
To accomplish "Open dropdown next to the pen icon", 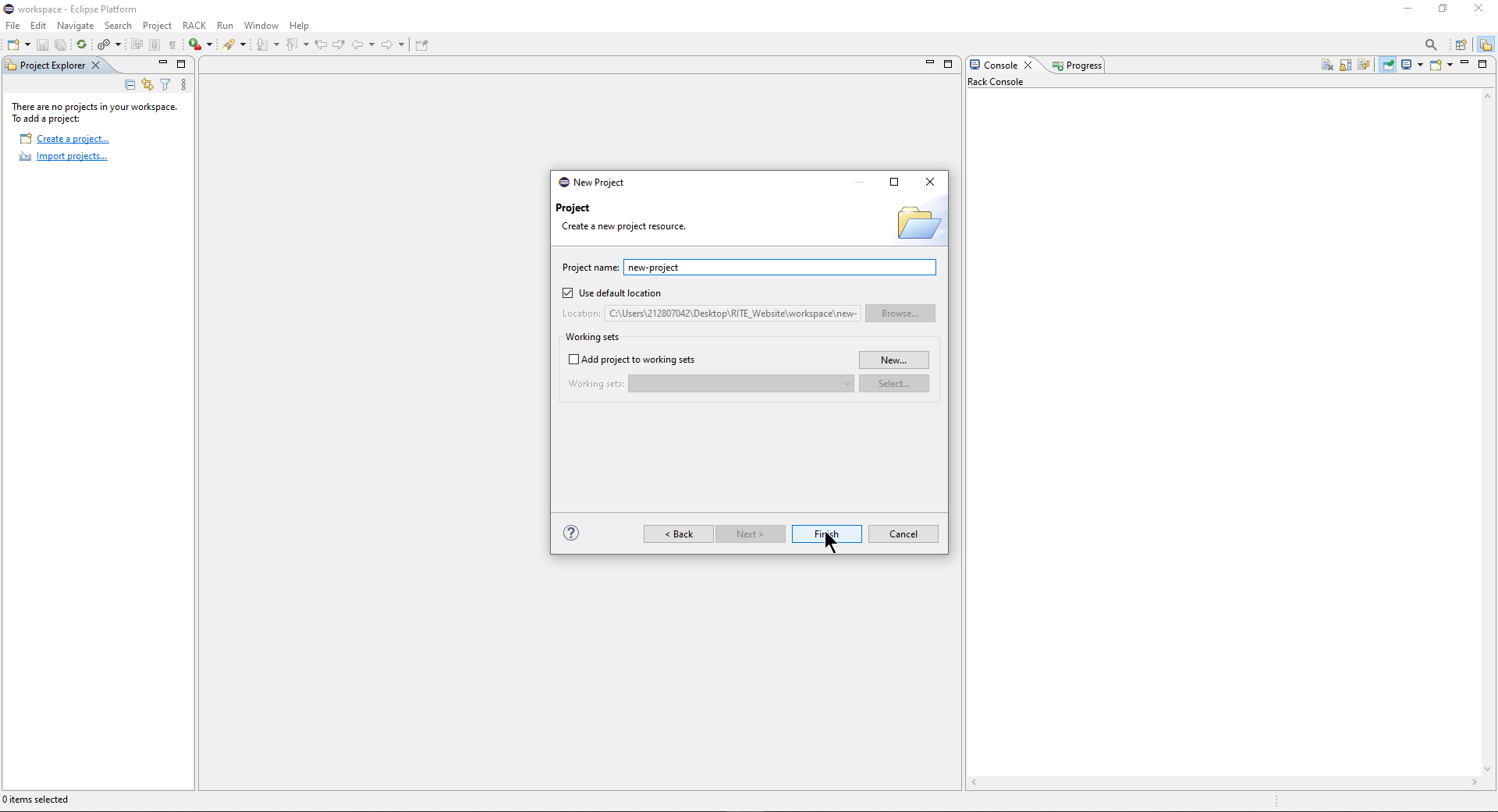I will pos(243,44).
